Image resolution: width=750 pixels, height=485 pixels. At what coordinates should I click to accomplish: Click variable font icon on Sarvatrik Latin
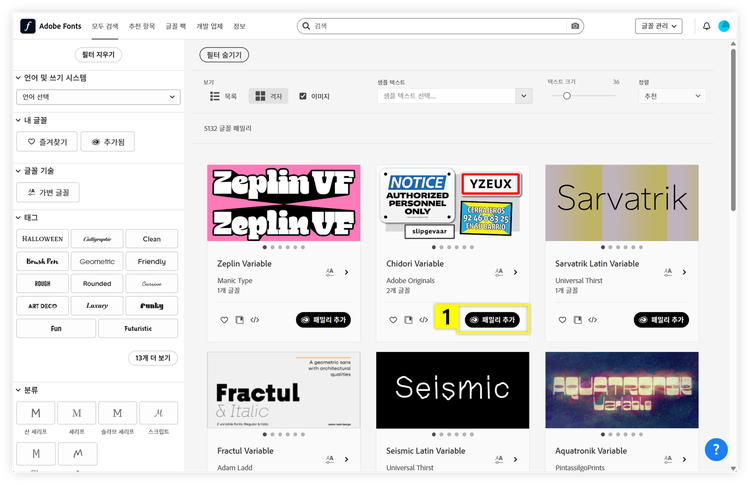pos(668,272)
